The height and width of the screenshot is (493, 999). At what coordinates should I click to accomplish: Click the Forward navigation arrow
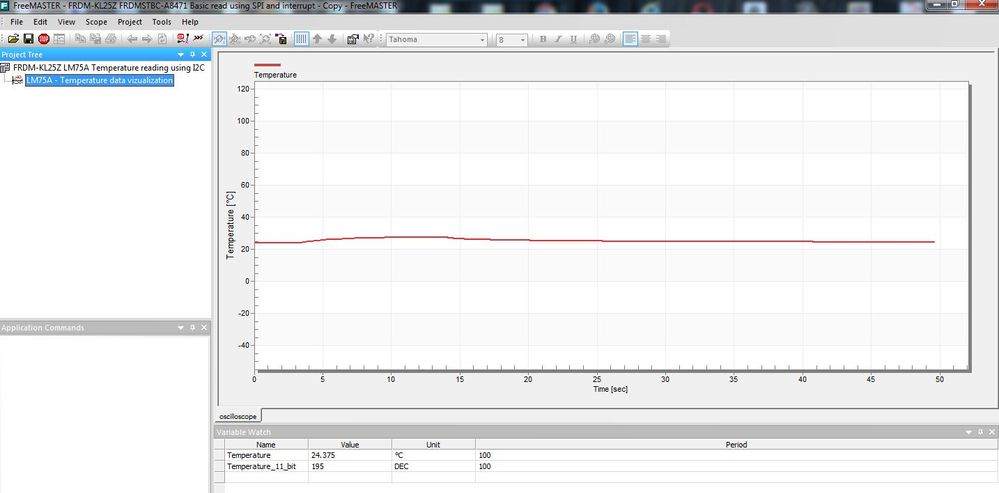point(147,39)
